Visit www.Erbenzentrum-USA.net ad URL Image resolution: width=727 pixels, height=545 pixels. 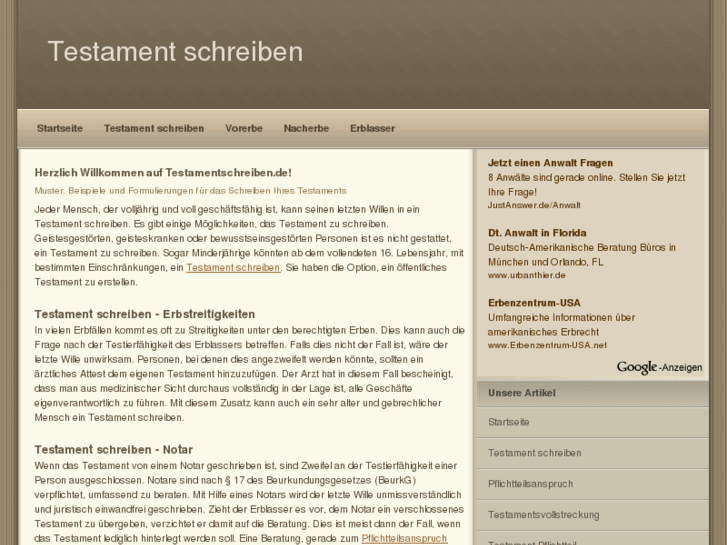547,345
